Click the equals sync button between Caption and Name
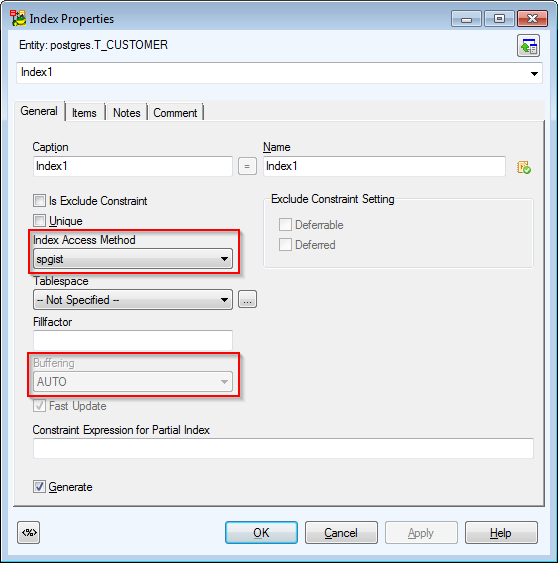Viewport: 558px width, 563px height. pyautogui.click(x=247, y=166)
